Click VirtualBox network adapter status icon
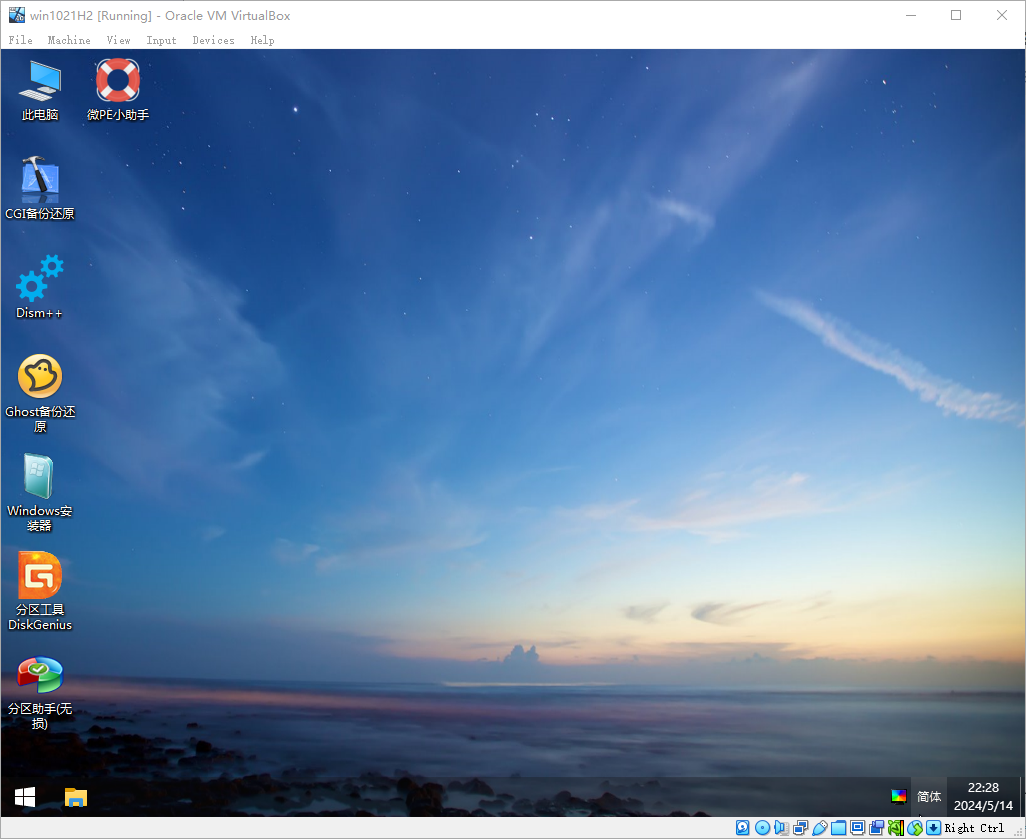 (800, 828)
